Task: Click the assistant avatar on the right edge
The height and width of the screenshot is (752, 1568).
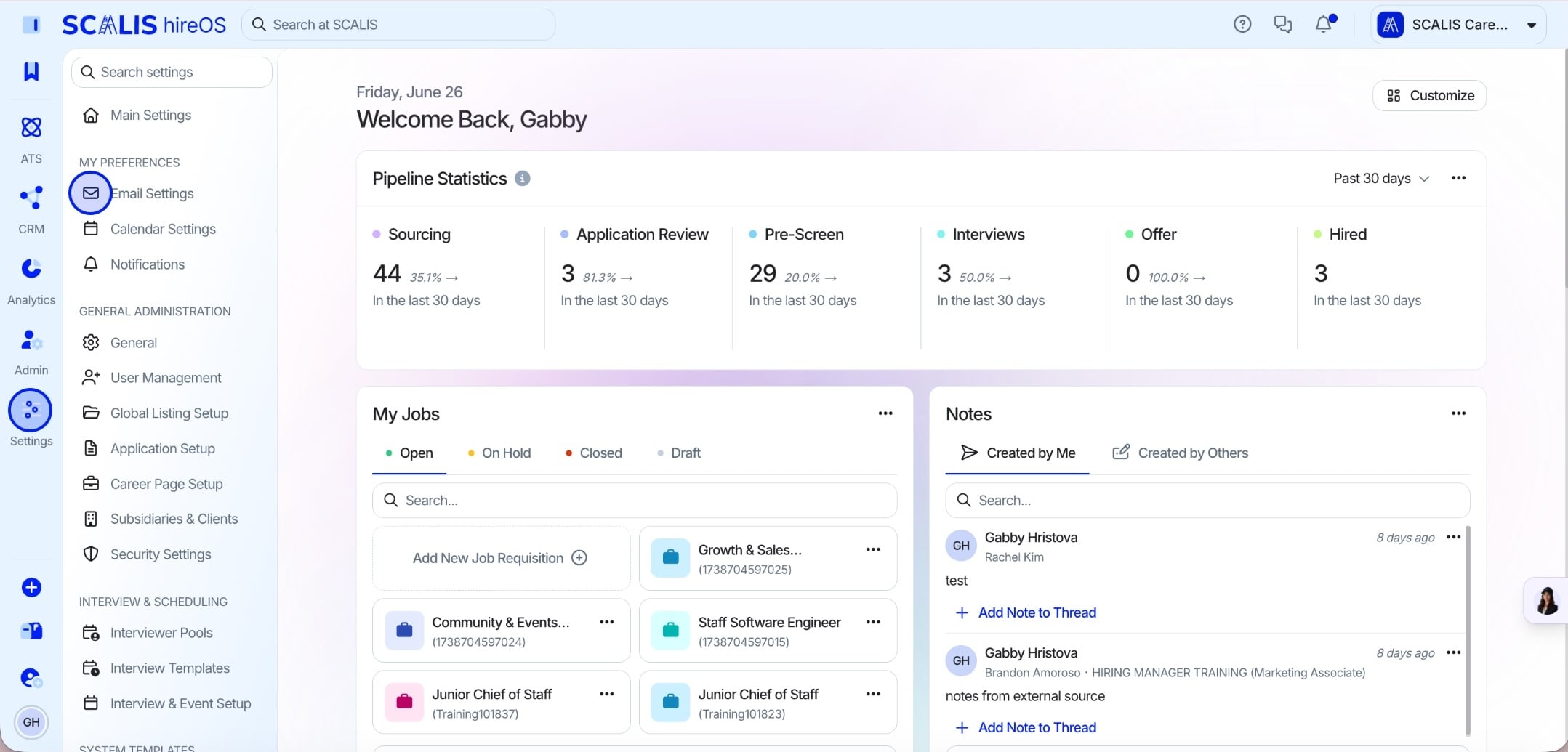Action: click(1546, 601)
